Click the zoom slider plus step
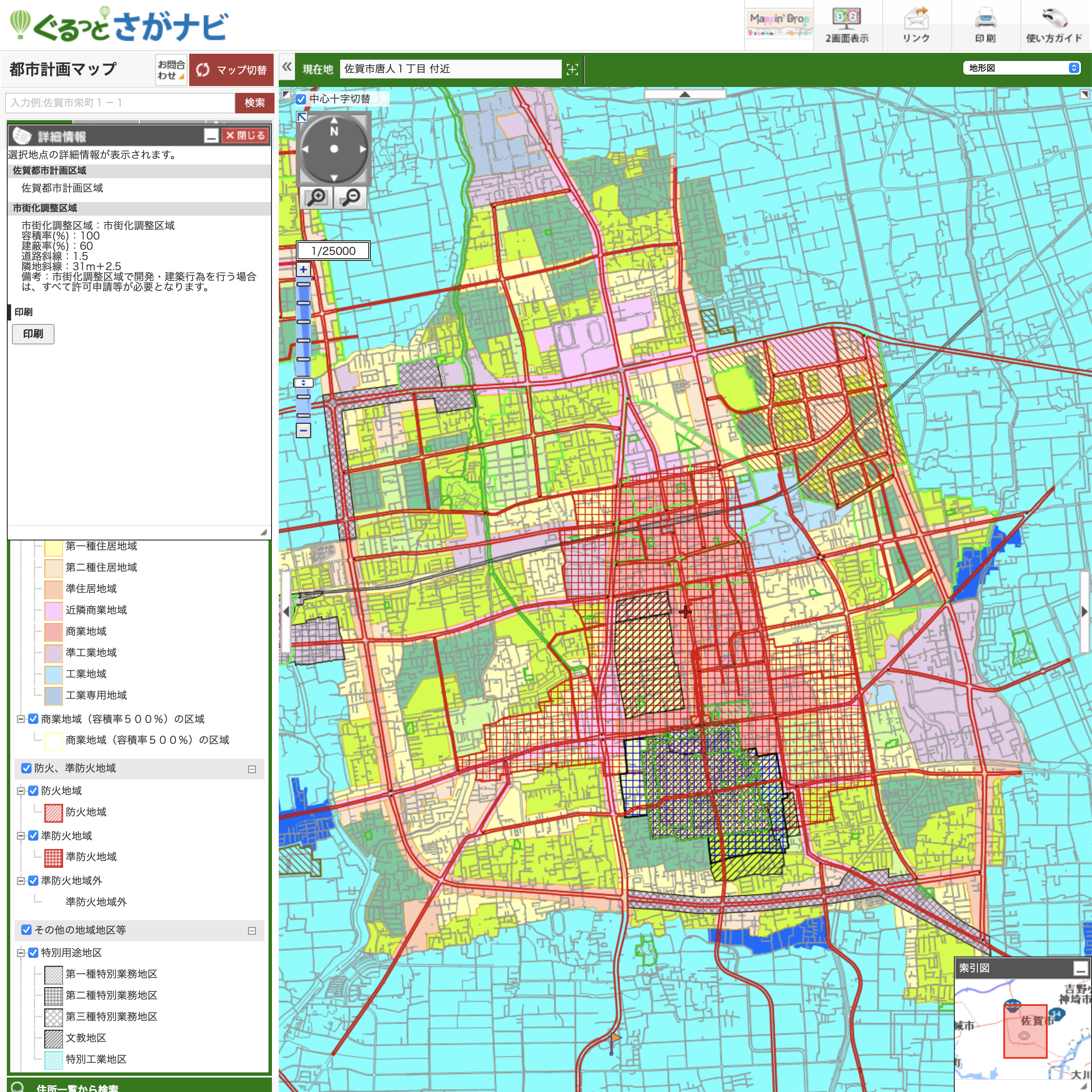The image size is (1092, 1092). 303,270
